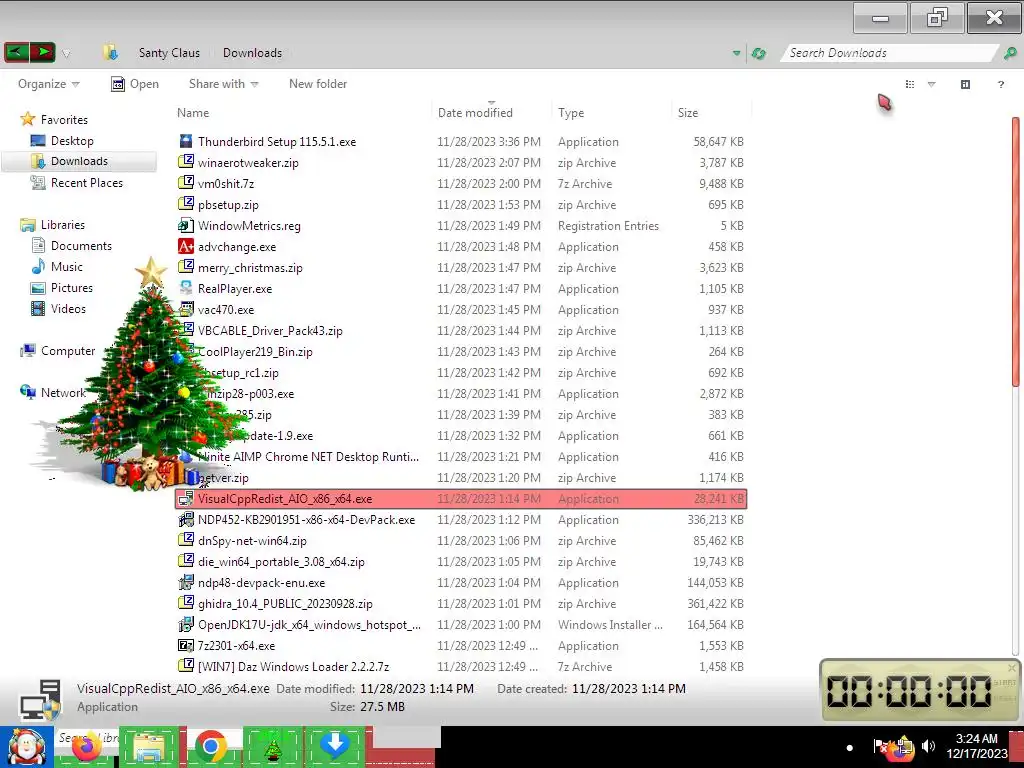Click the vac470.exe file name

coord(226,310)
